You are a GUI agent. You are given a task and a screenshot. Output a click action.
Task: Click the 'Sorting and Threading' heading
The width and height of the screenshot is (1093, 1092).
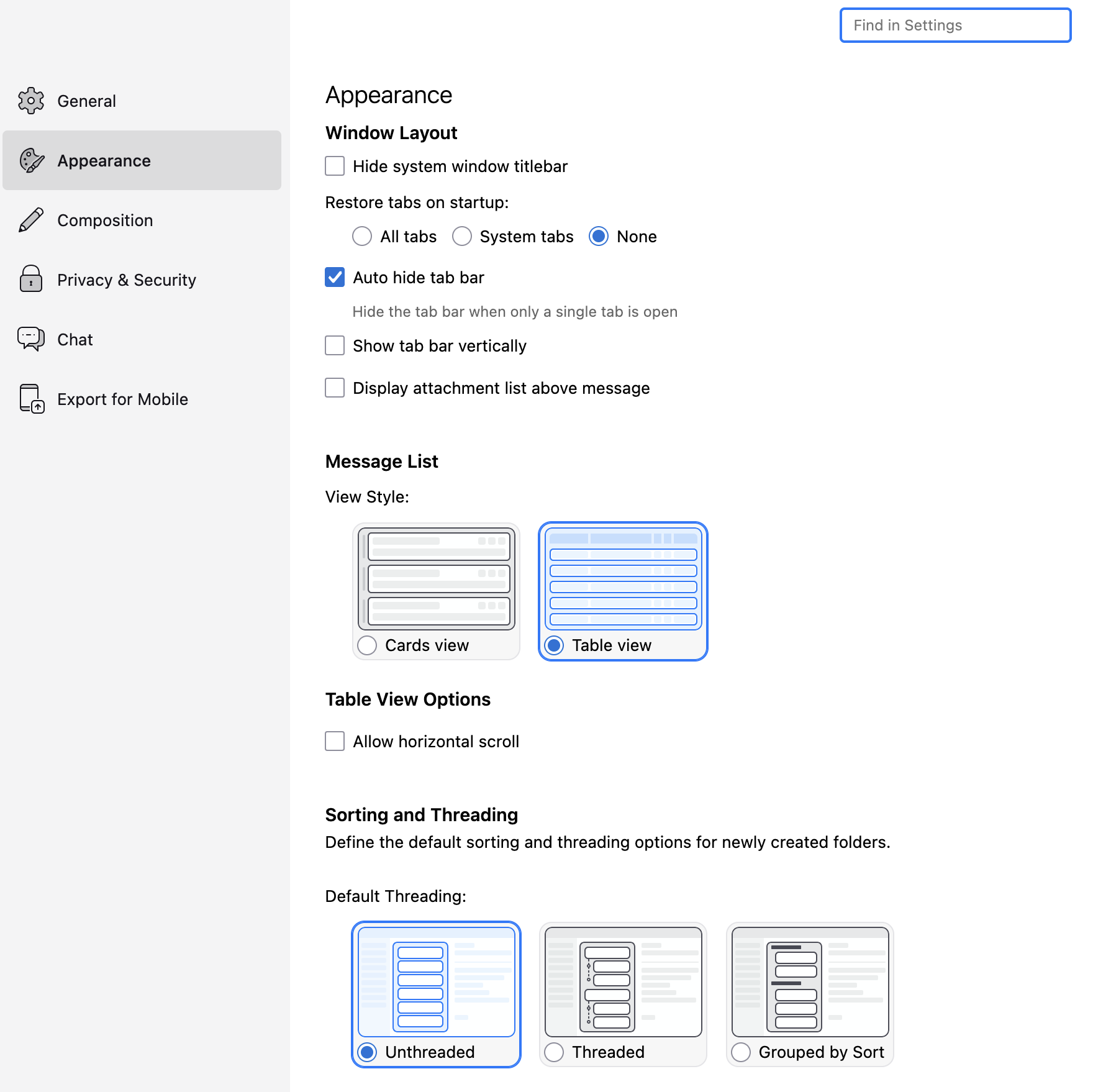[422, 815]
